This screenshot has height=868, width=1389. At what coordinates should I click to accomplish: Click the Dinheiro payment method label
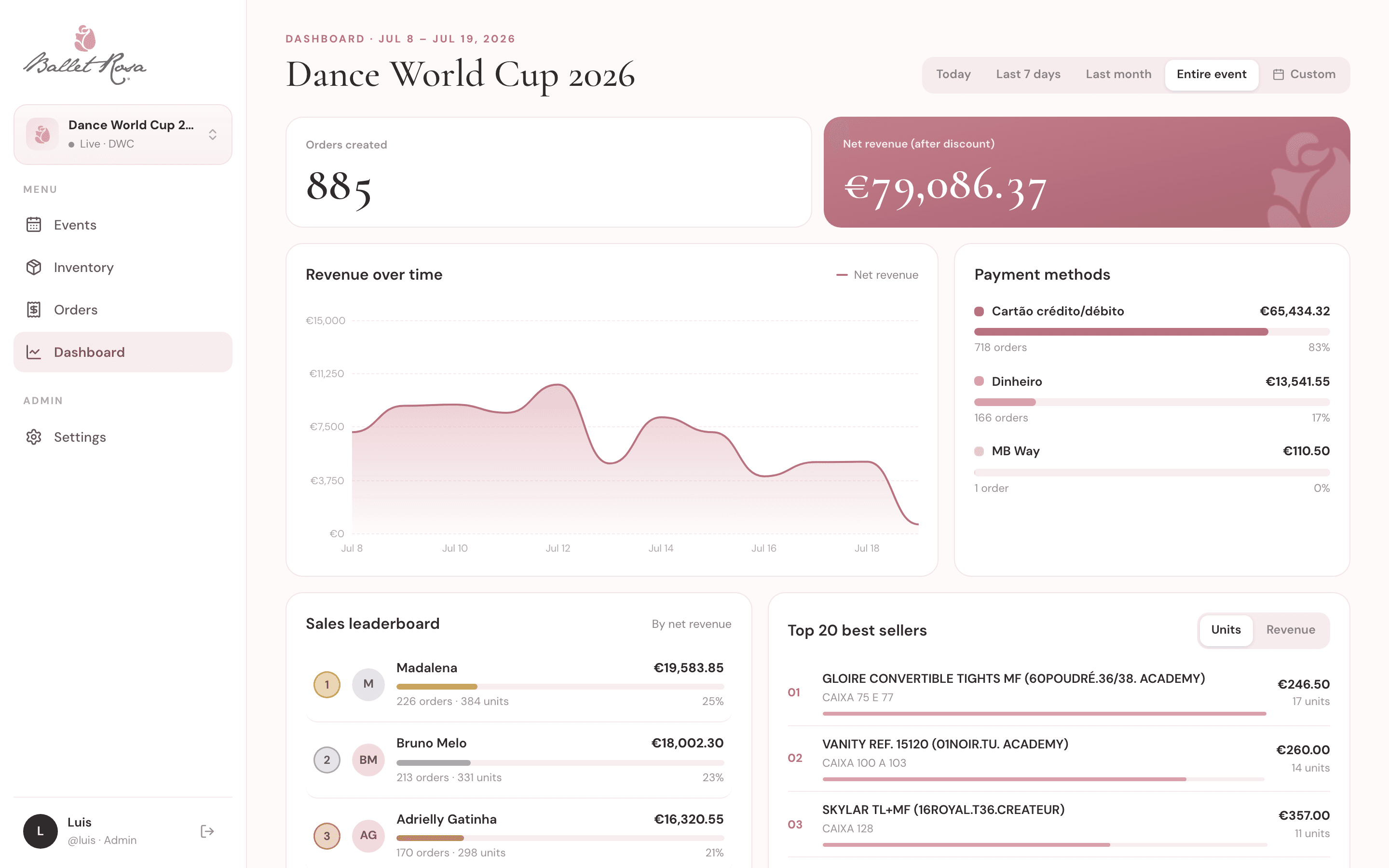tap(1017, 381)
